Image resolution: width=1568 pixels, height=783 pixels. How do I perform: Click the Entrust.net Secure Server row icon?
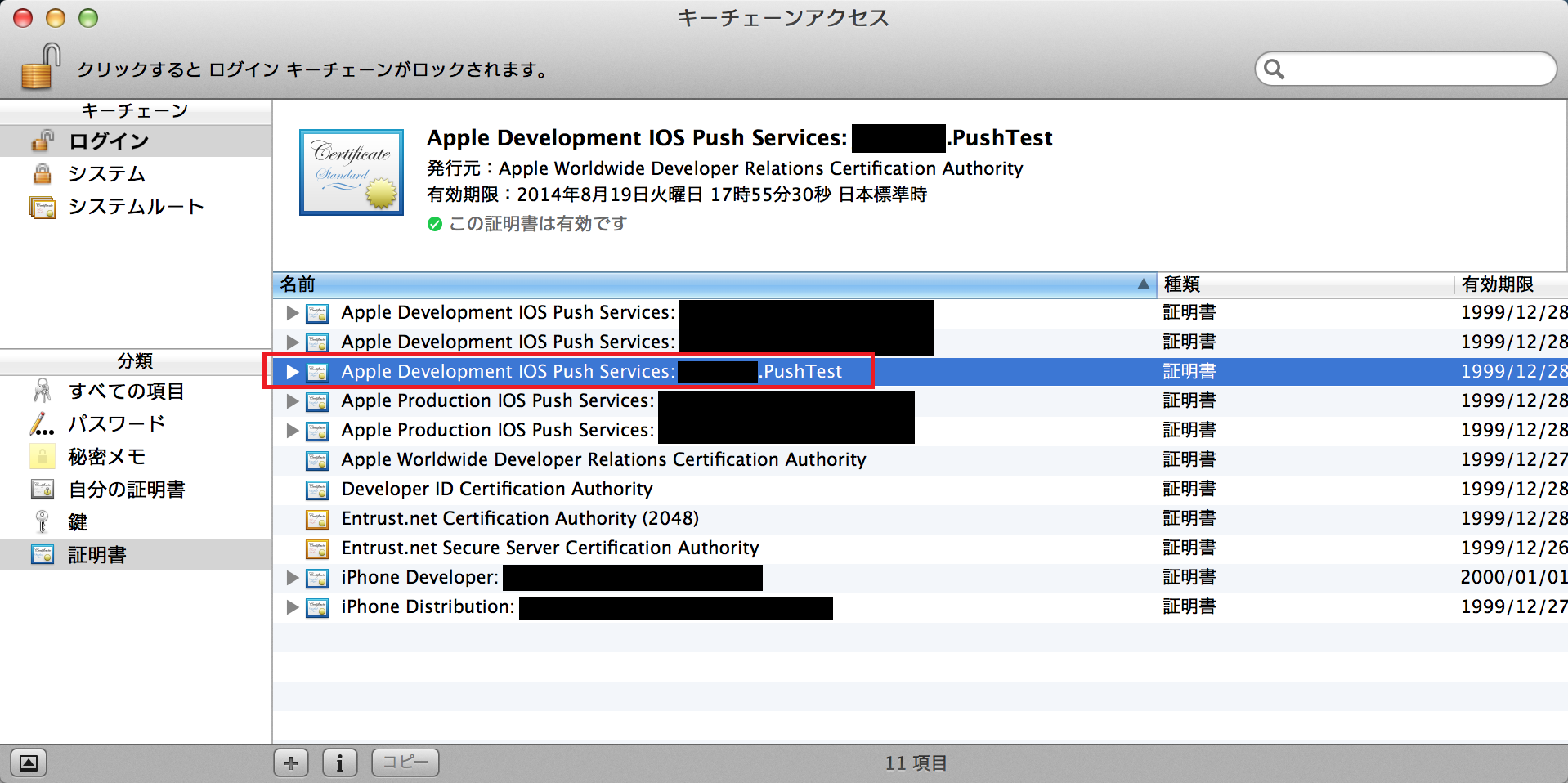[x=317, y=549]
